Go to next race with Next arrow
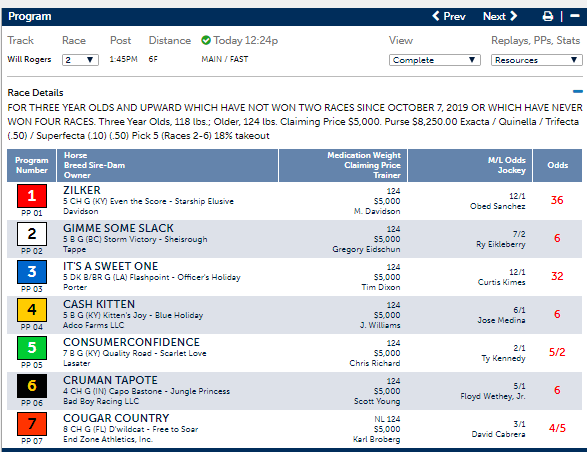This screenshot has width=587, height=452. pyautogui.click(x=500, y=16)
